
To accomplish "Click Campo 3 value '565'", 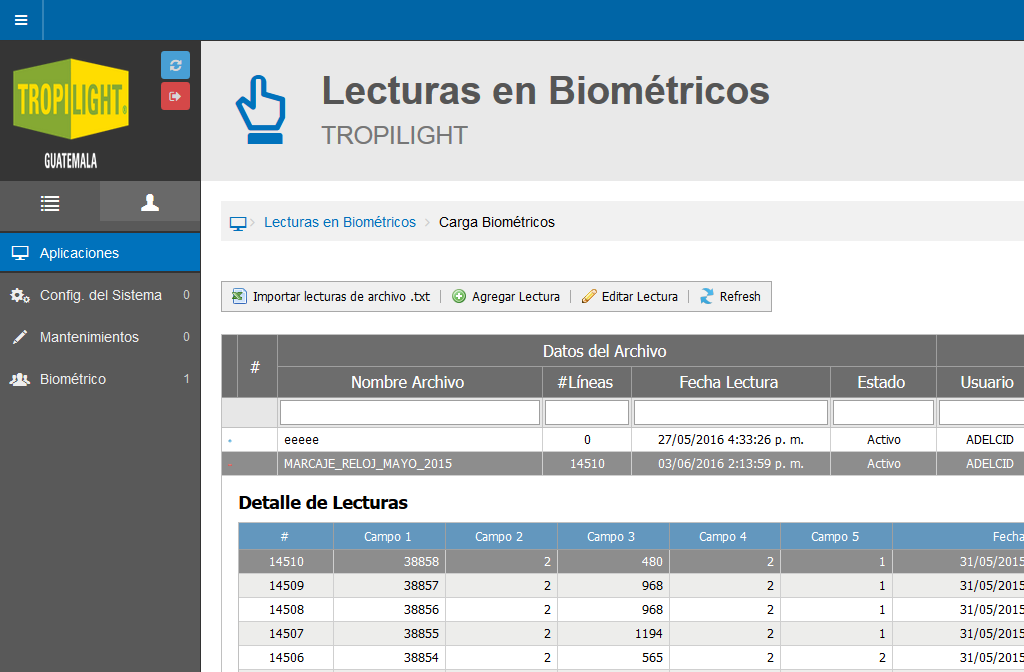I will coord(652,658).
